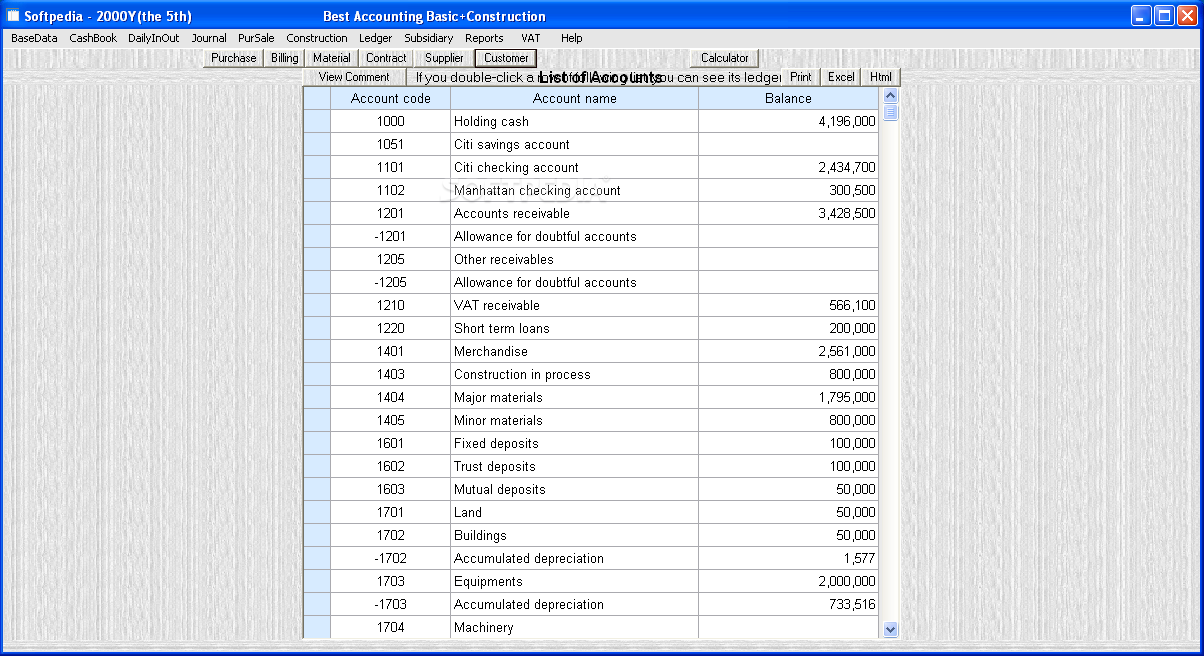The width and height of the screenshot is (1204, 656).
Task: Select the Manhattan checking account row
Action: tap(591, 191)
